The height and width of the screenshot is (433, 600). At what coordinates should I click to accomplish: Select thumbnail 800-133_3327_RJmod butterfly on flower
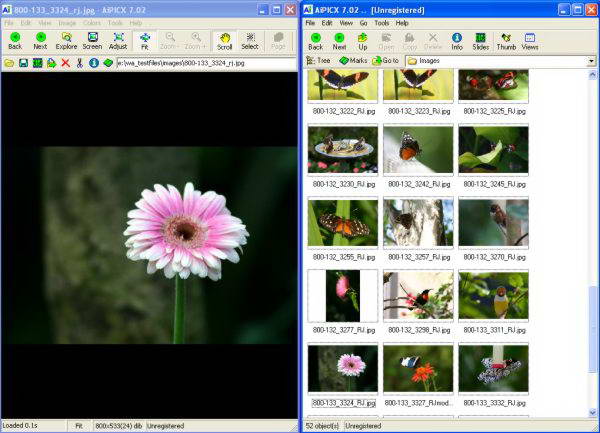point(418,369)
